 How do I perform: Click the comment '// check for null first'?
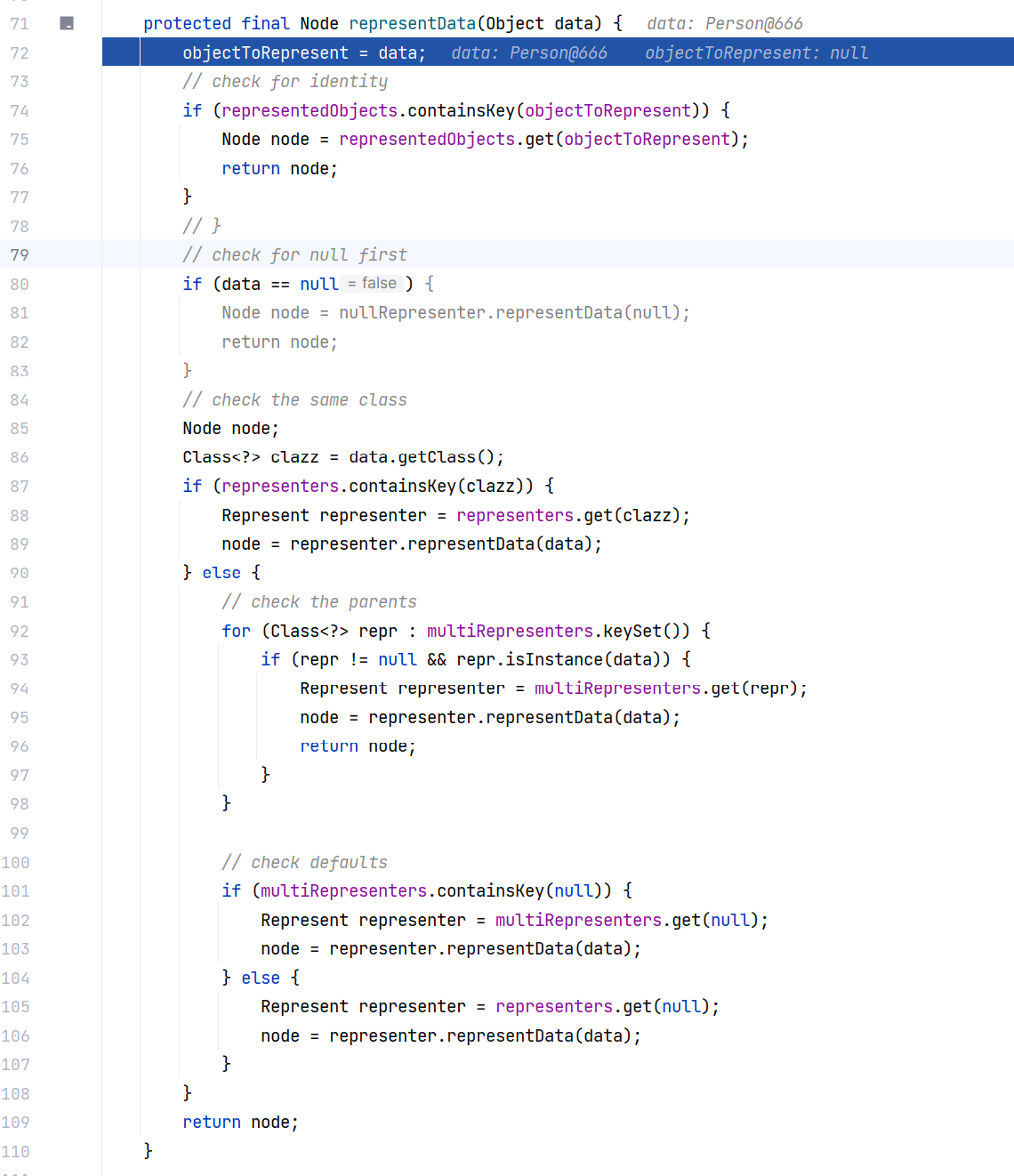(295, 255)
